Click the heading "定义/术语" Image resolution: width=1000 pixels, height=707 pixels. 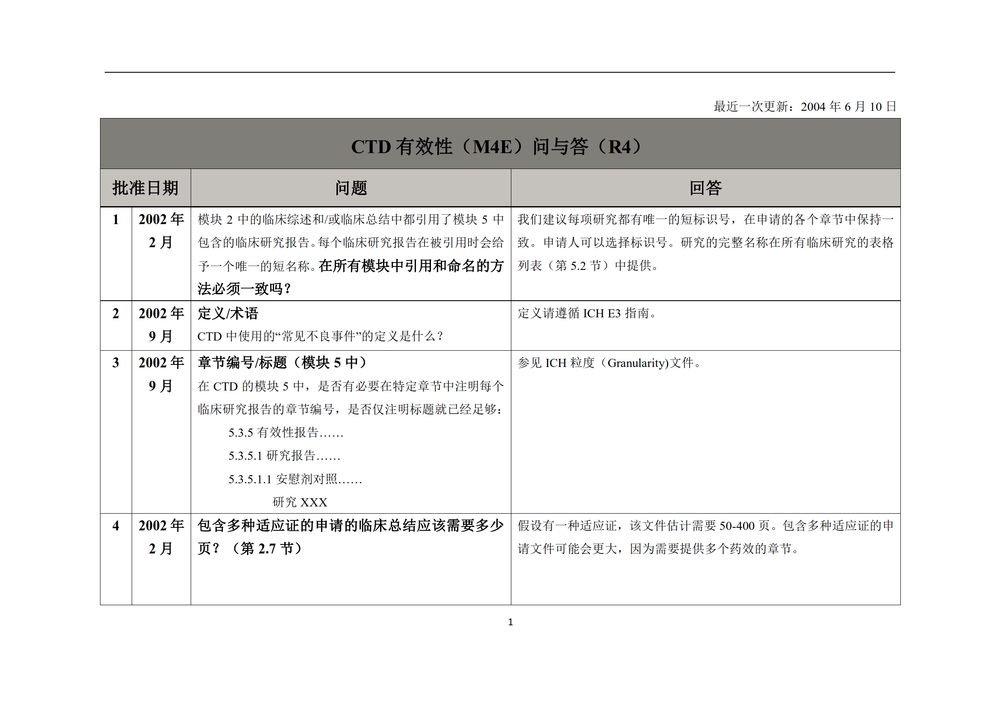(228, 313)
